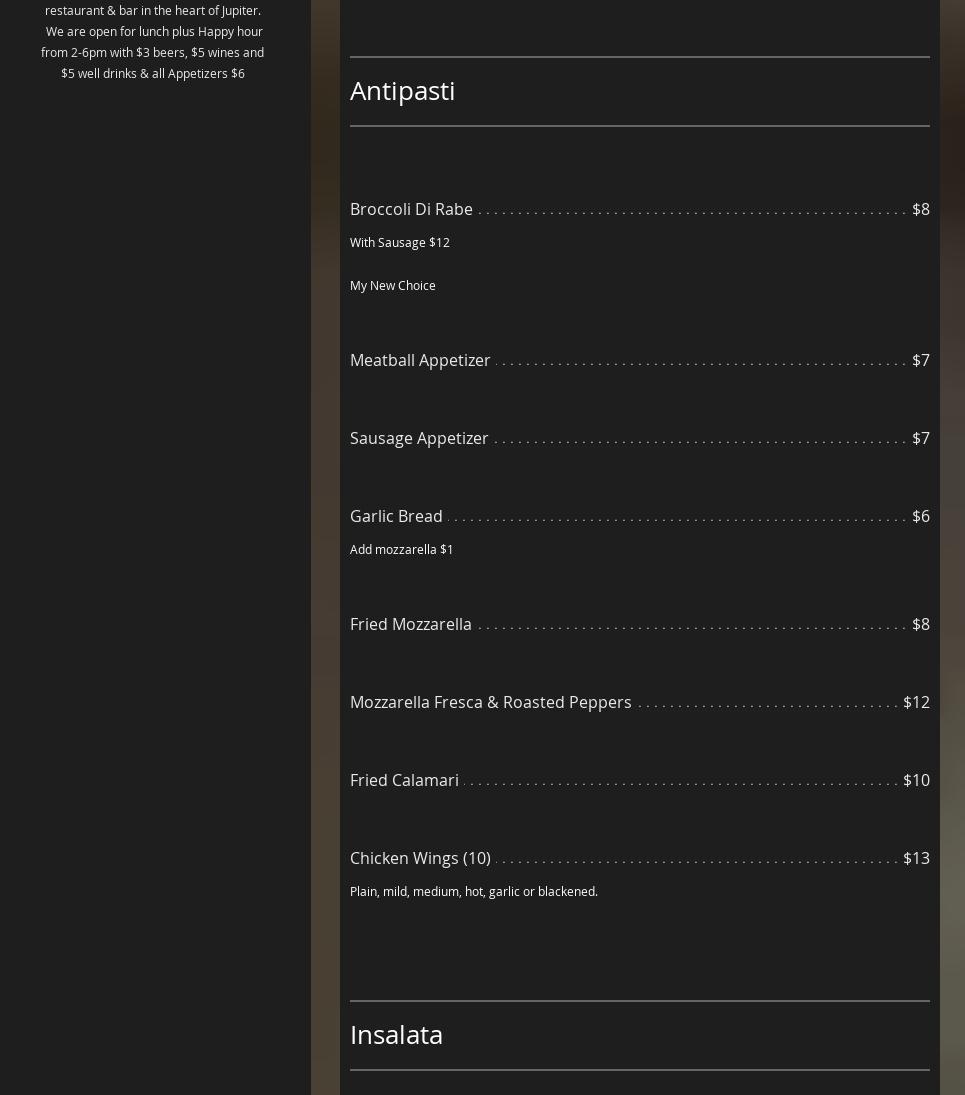
Task: Click the "My New Choice" text
Action: [392, 285]
